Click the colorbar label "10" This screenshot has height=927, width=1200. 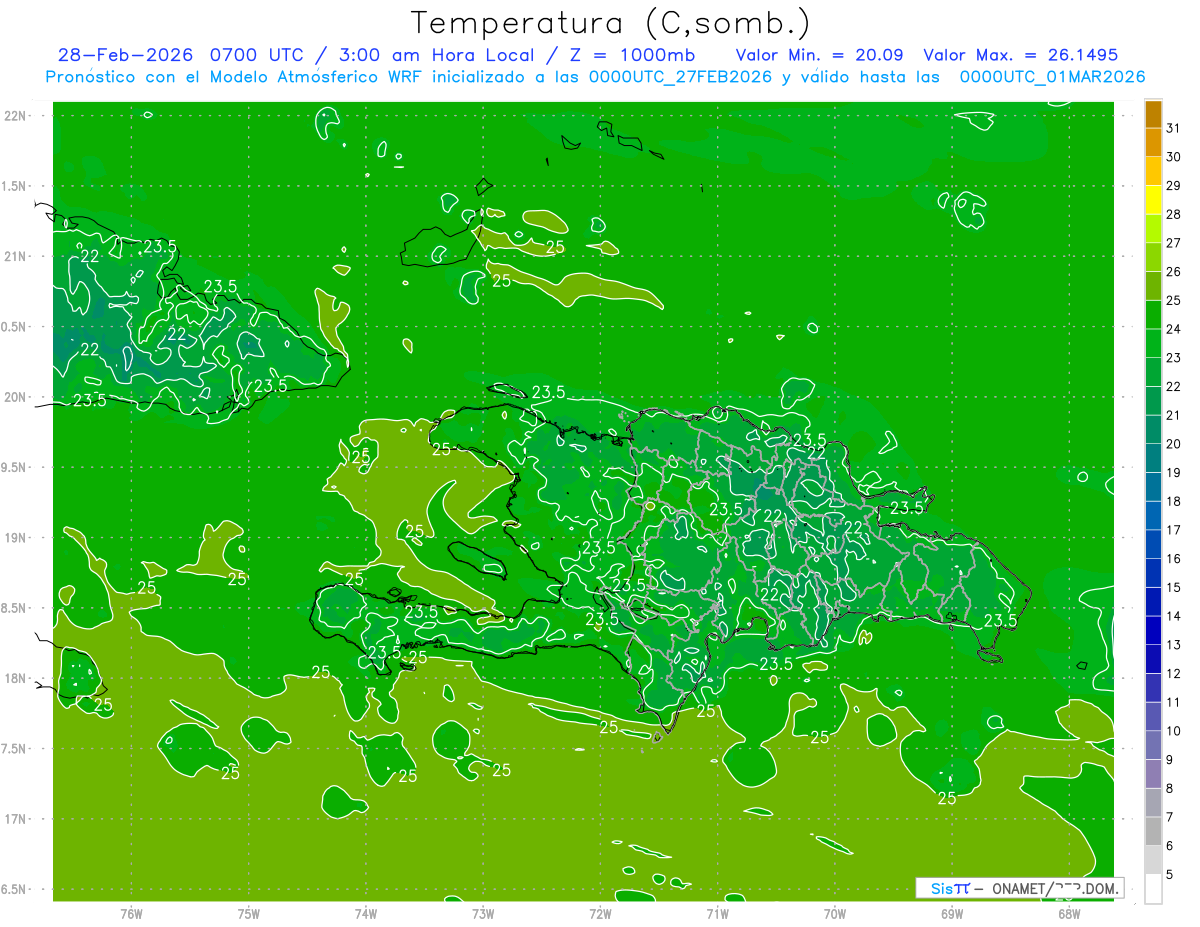pyautogui.click(x=1174, y=732)
